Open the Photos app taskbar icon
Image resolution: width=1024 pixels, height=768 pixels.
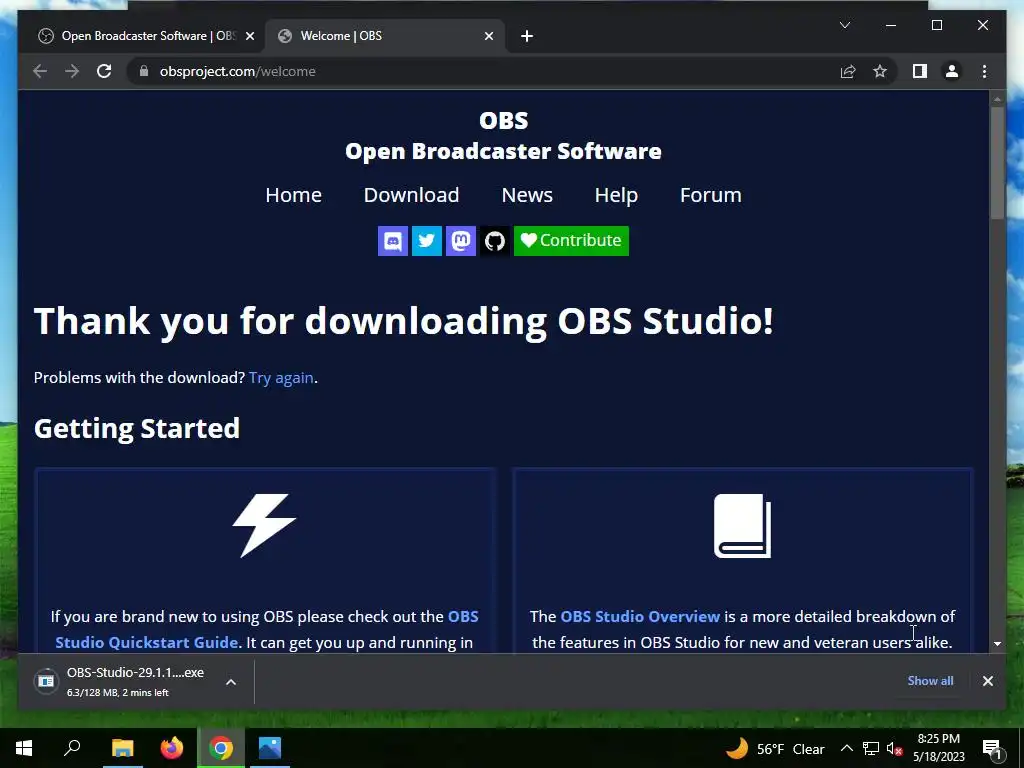click(270, 748)
